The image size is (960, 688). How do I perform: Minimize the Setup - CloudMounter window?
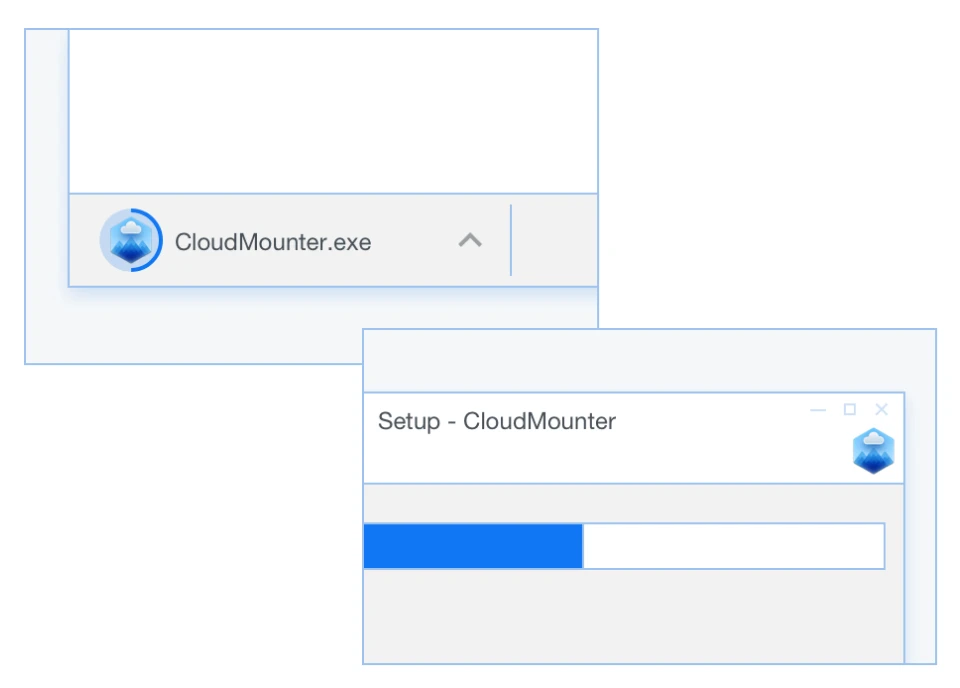pyautogui.click(x=818, y=409)
